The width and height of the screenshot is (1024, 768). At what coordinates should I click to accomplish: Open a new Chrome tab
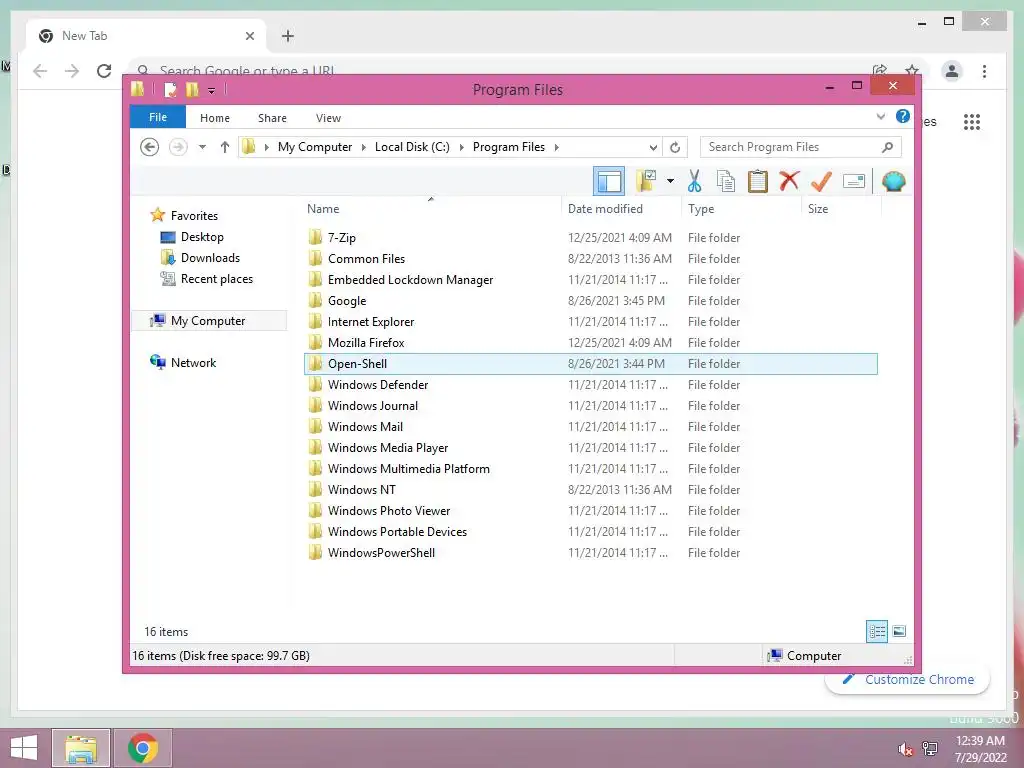(288, 36)
